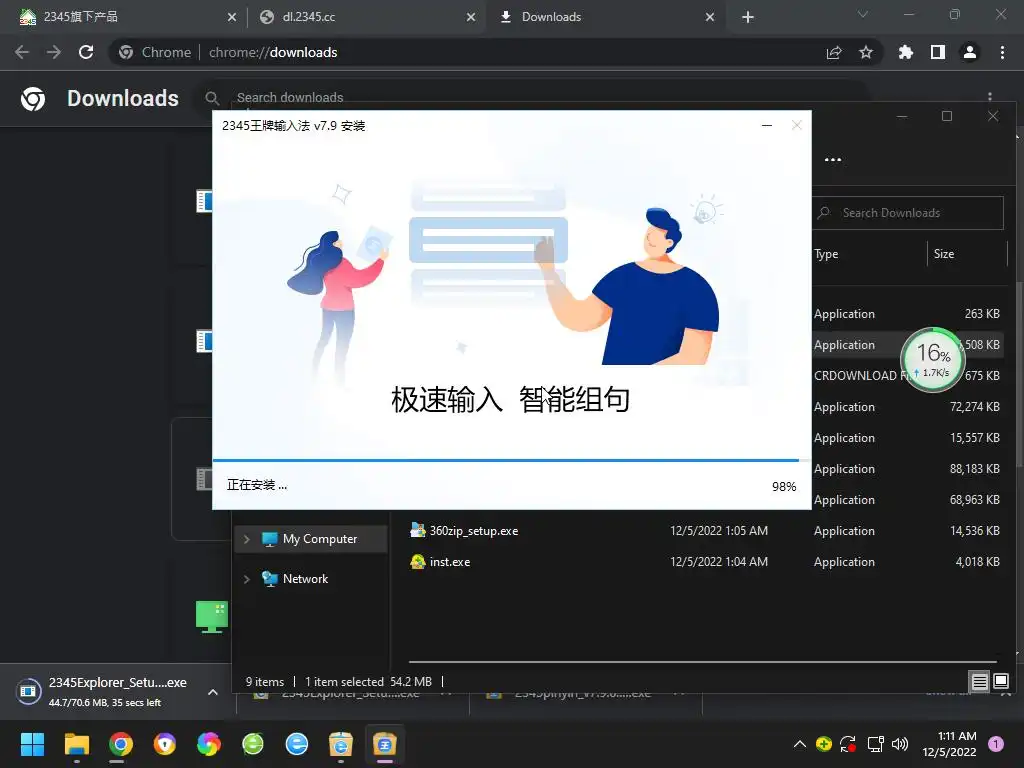The width and height of the screenshot is (1024, 768).
Task: Open Chrome three-dot menu
Action: click(x=1002, y=52)
